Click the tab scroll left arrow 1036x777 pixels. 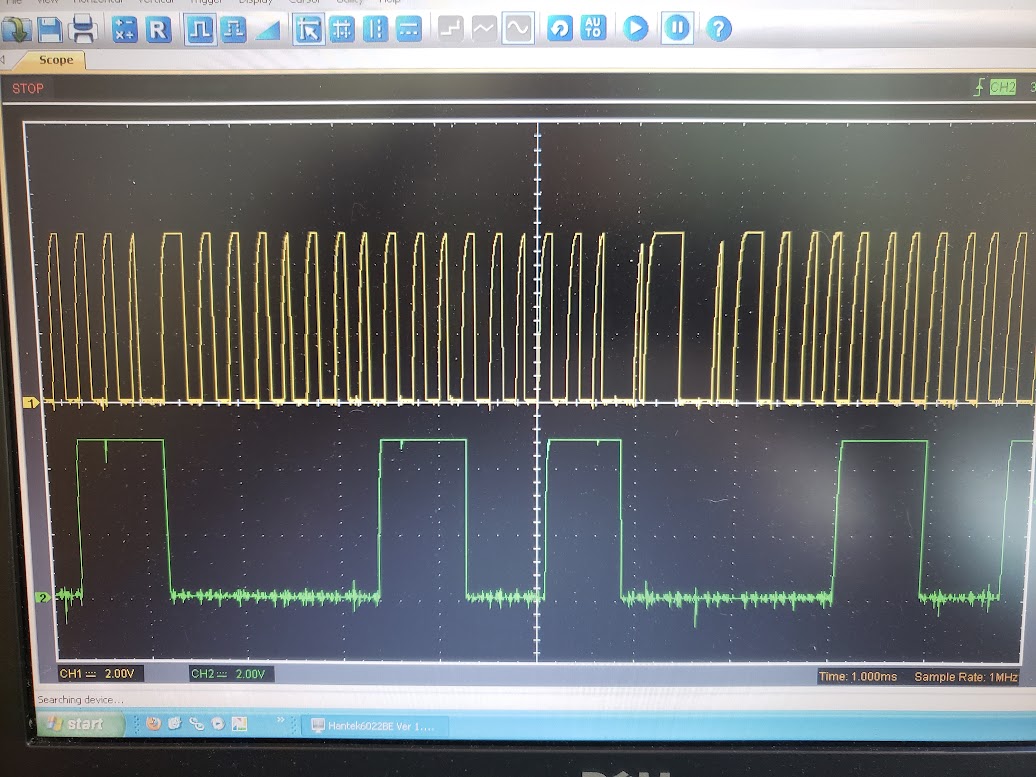tap(3, 61)
